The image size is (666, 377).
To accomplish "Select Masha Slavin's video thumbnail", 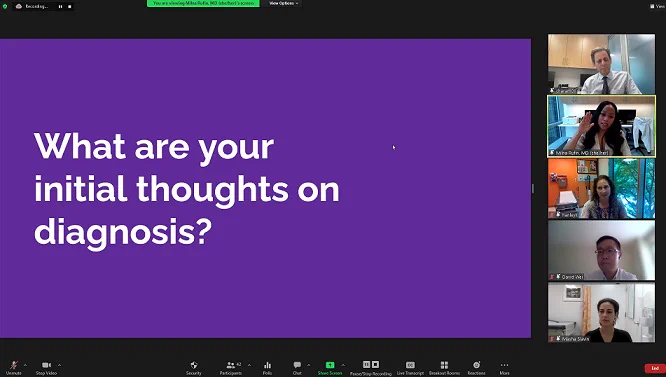I will point(601,313).
